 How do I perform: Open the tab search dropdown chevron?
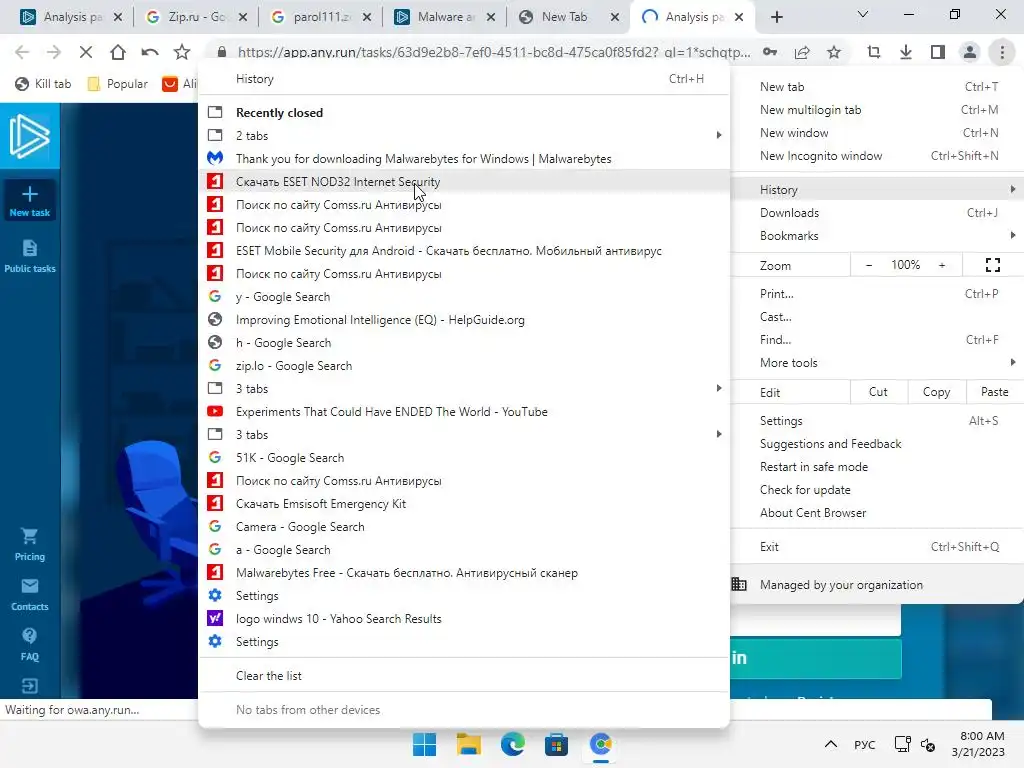click(x=863, y=14)
